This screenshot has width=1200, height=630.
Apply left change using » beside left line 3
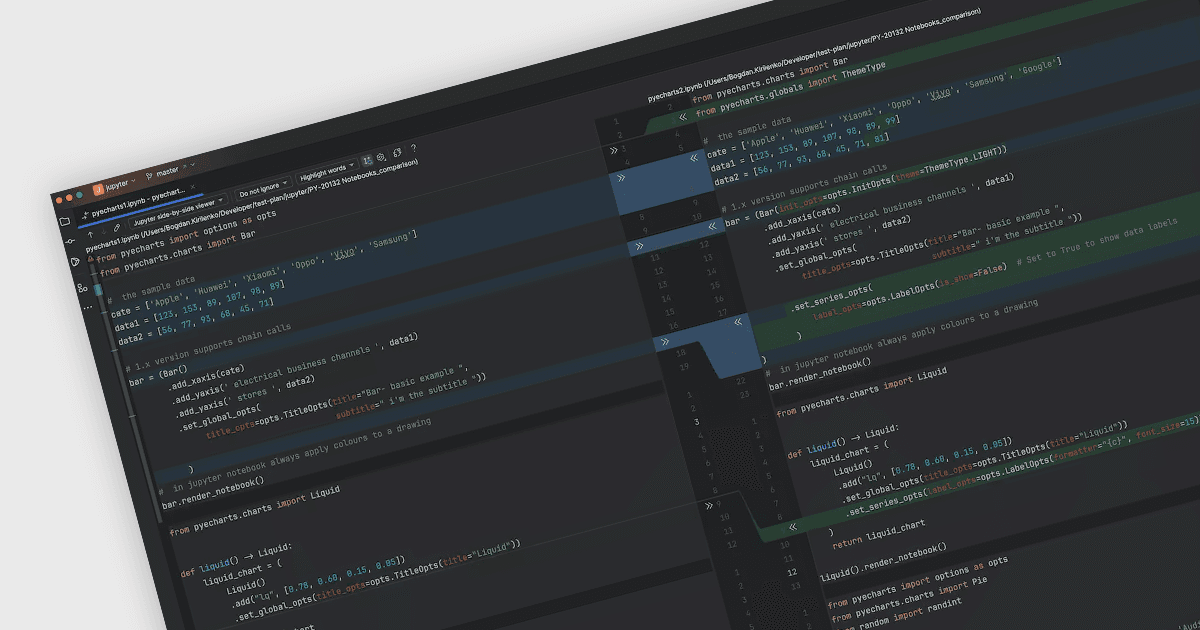[613, 150]
